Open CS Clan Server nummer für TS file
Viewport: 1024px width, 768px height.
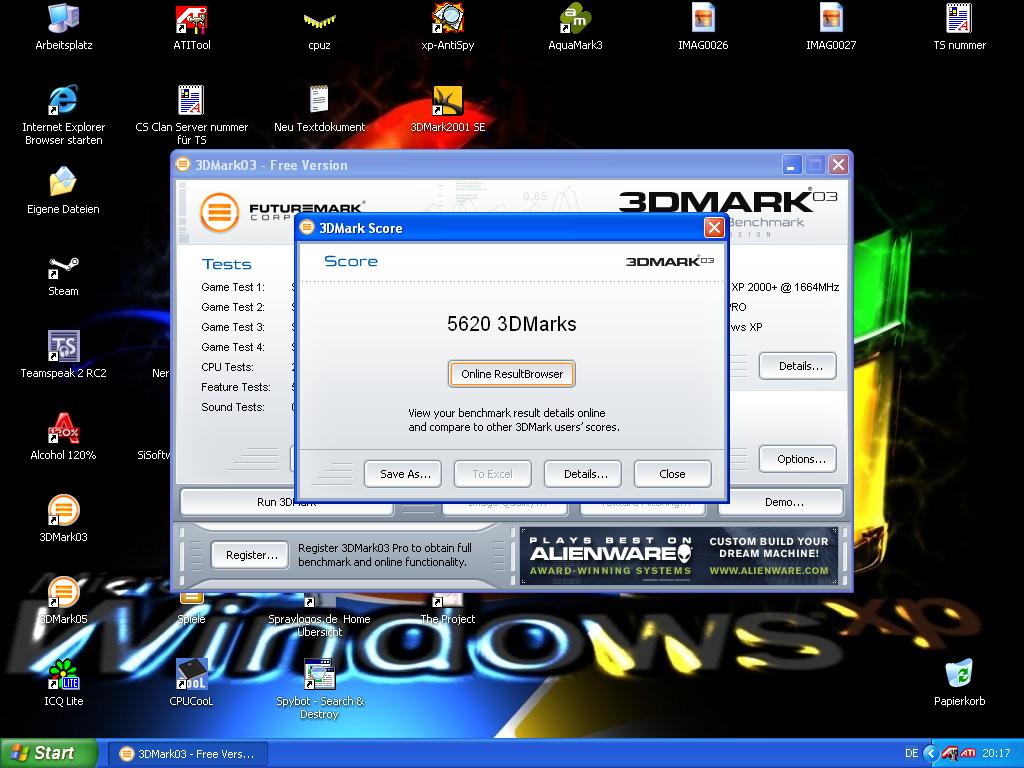click(191, 114)
